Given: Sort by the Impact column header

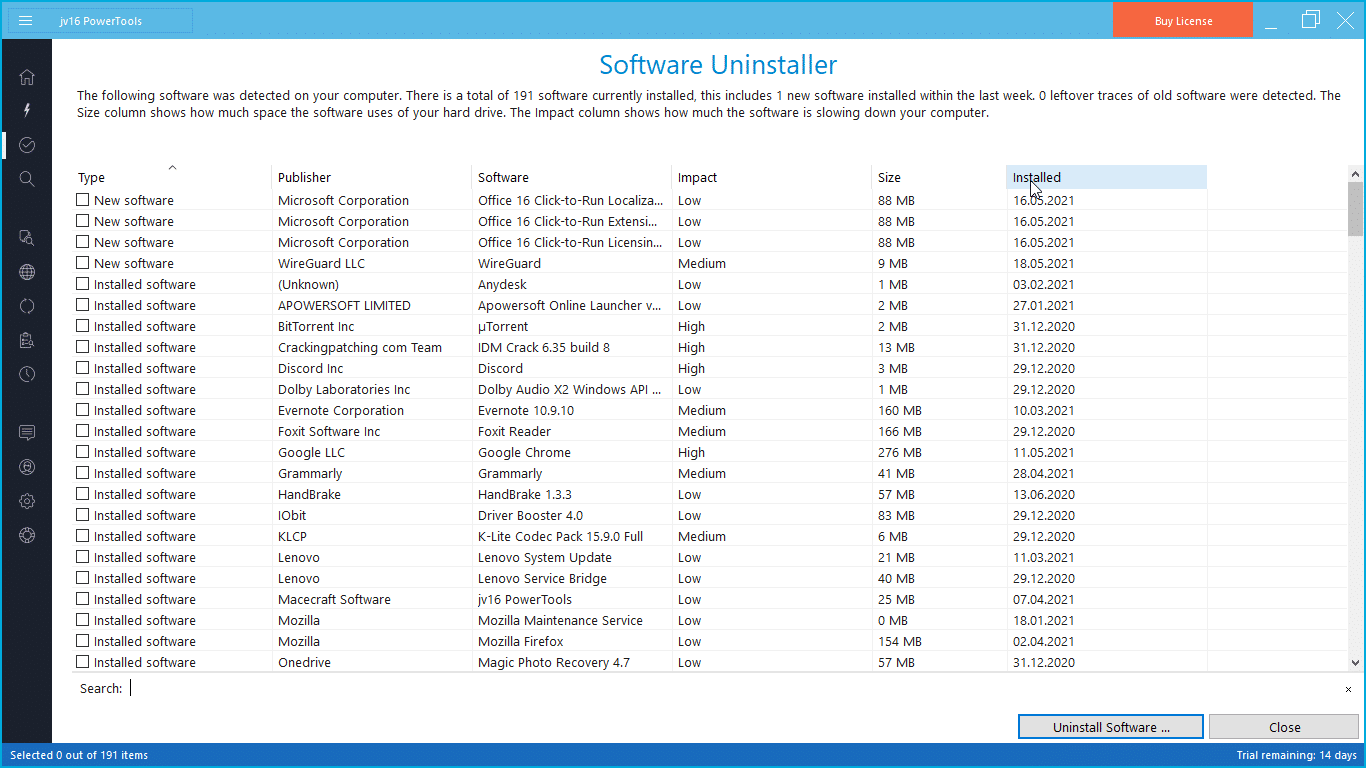Looking at the screenshot, I should click(x=771, y=177).
